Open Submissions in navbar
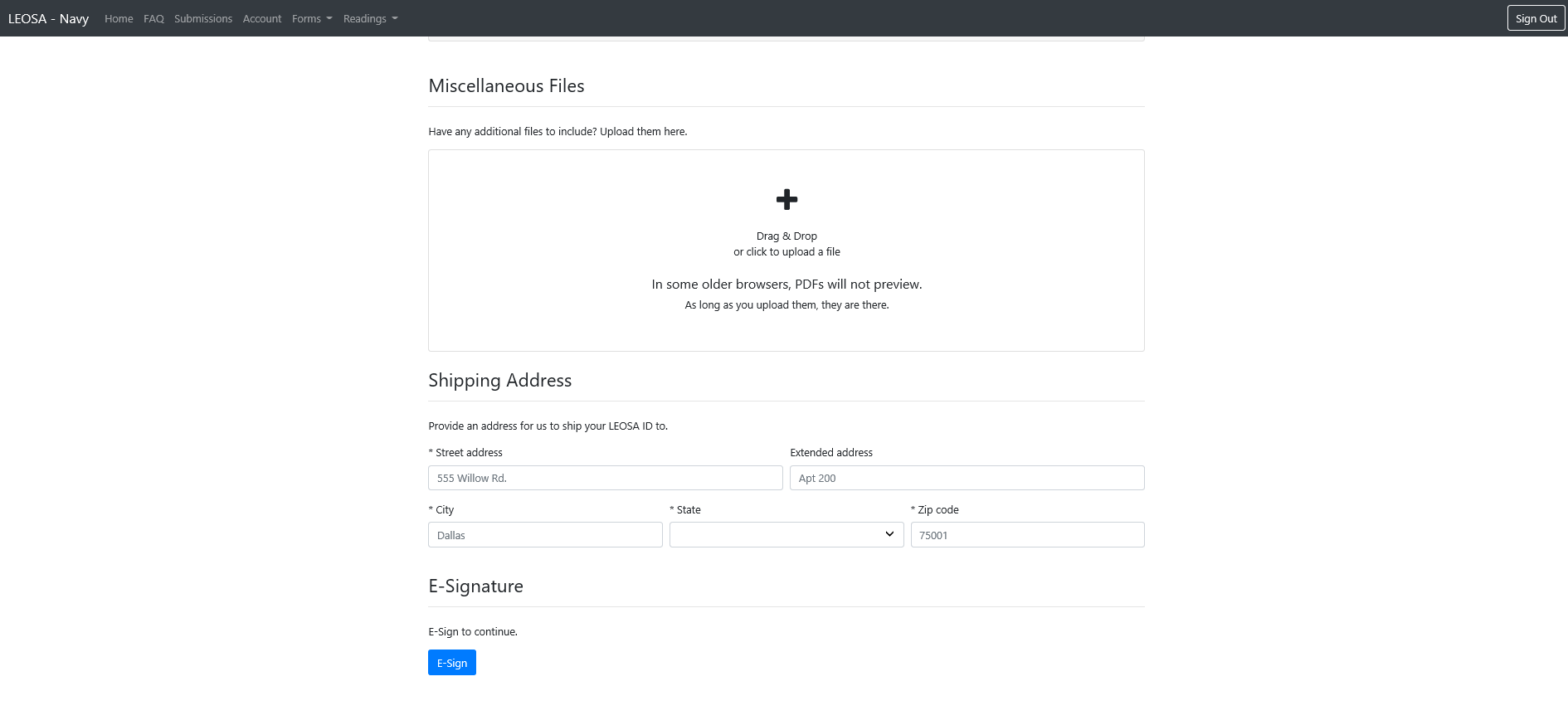Viewport: 1568px width, 725px height. click(203, 18)
